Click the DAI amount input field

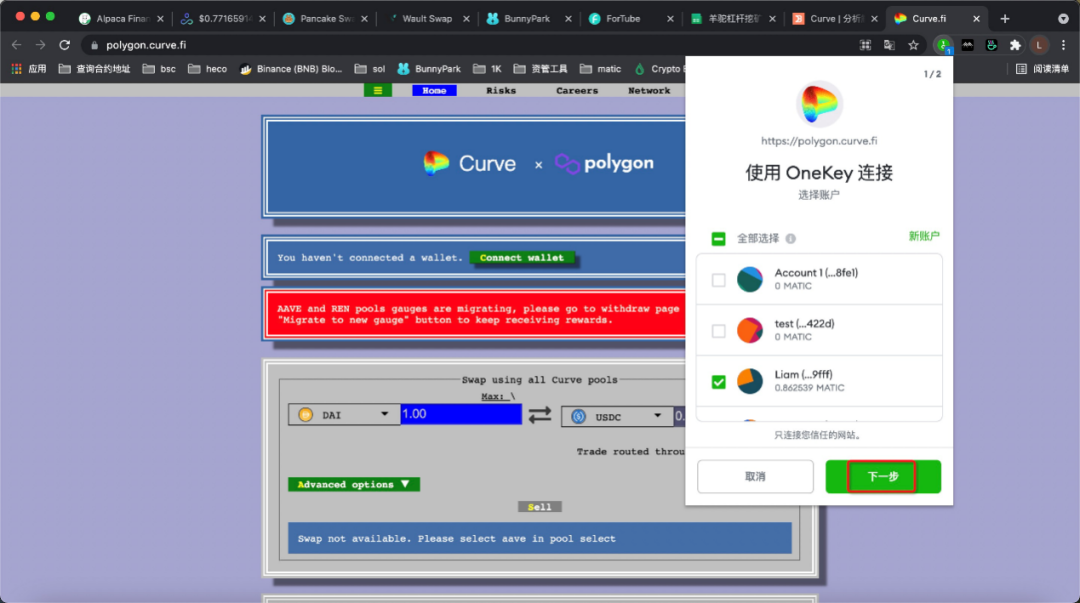coord(460,414)
